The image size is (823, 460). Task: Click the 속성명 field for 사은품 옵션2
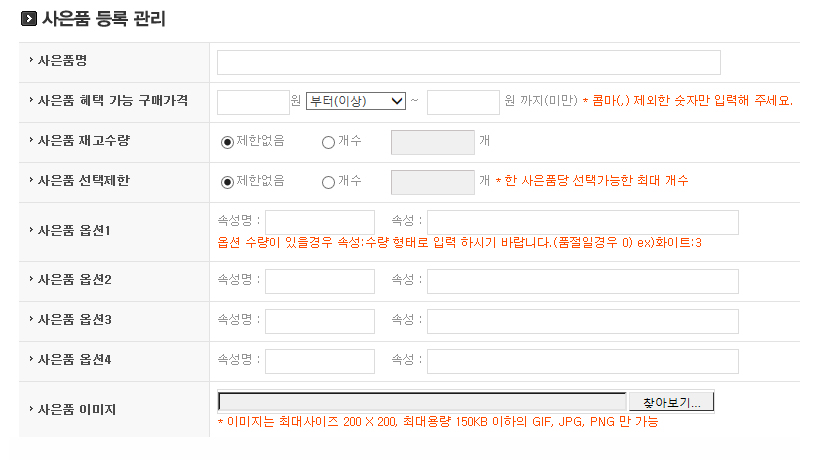click(320, 281)
